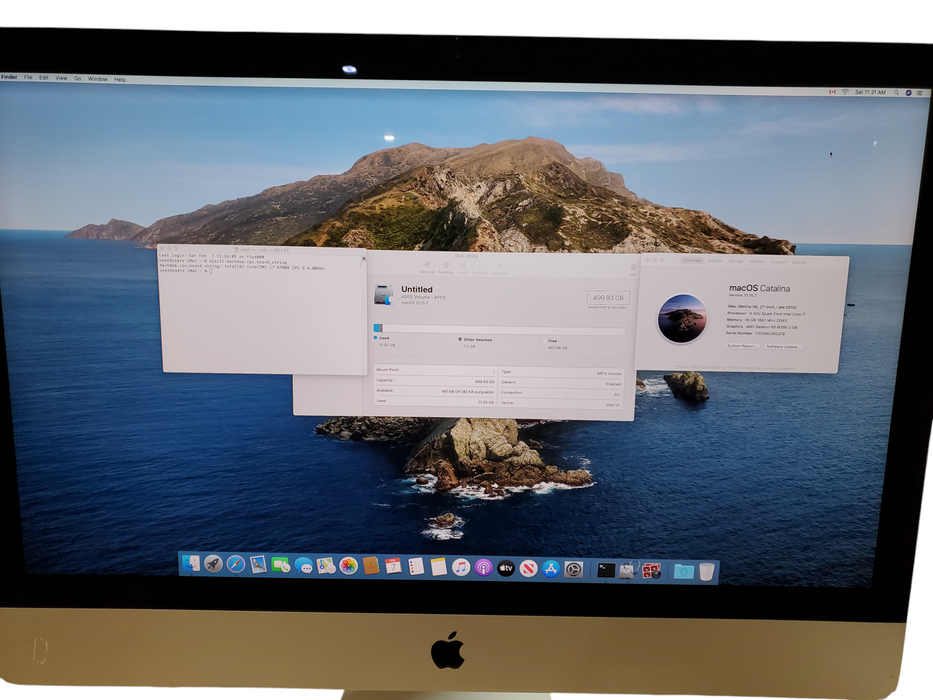
Task: Open Messages from the Dock
Action: point(303,565)
